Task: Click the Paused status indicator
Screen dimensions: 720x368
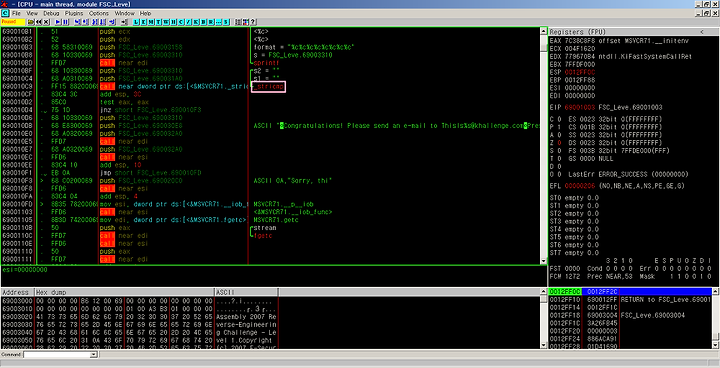Action: coord(13,22)
